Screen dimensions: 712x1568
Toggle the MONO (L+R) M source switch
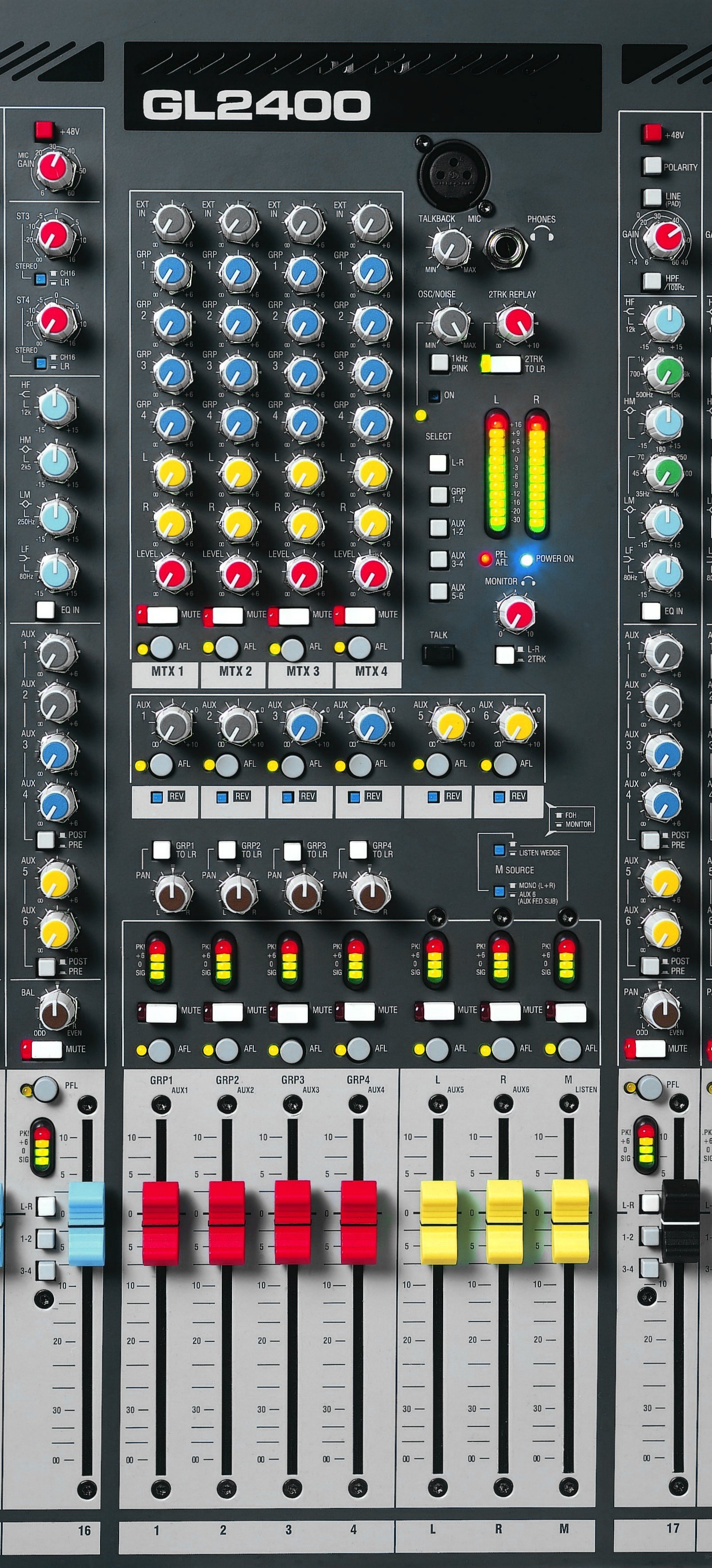[x=499, y=891]
